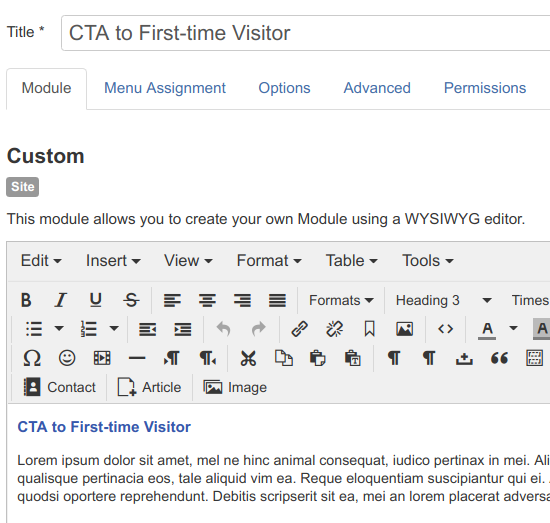Insert nonbreaking space

(464, 358)
